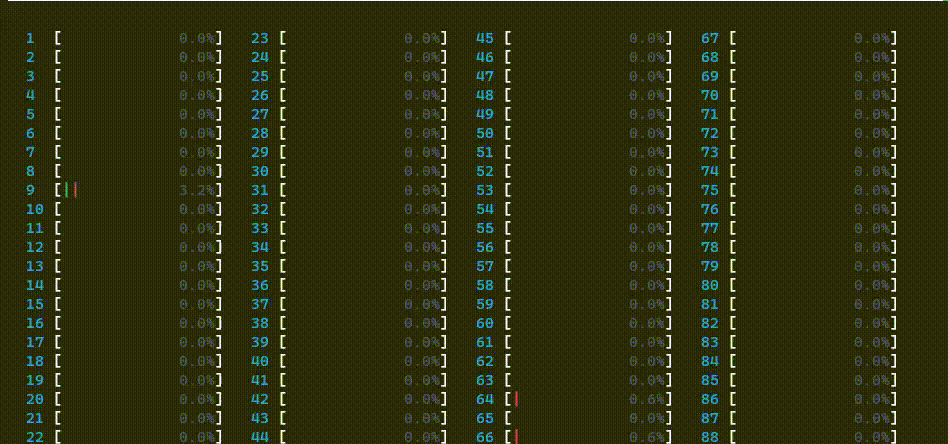Click the CPU 1 number label

coord(30,38)
